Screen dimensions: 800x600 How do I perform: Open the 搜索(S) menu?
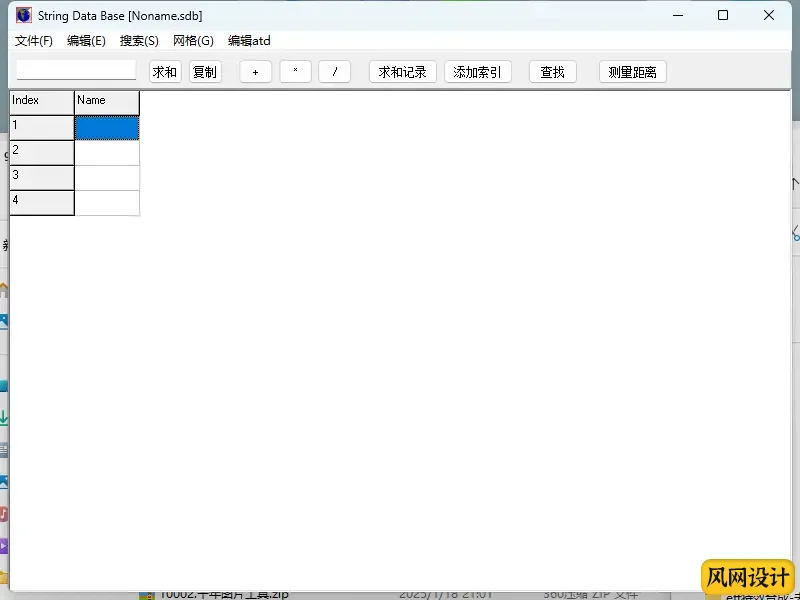pos(139,41)
